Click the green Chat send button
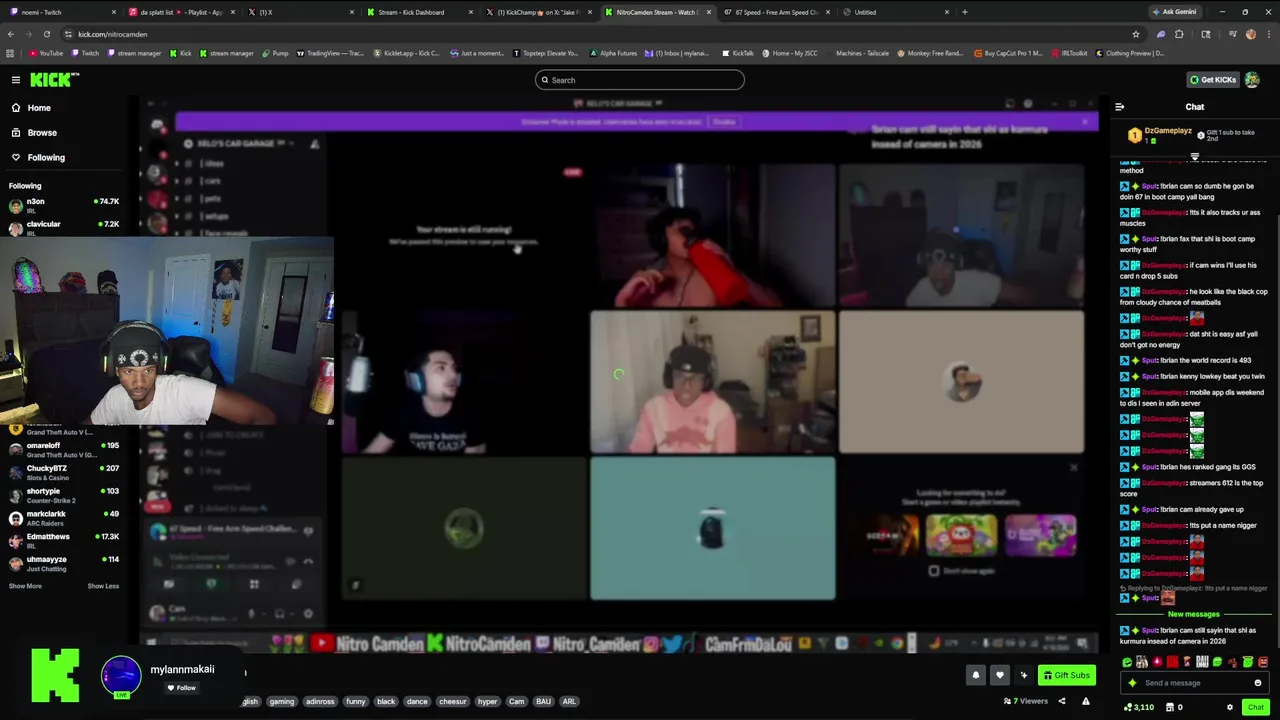This screenshot has width=1280, height=720. pos(1256,707)
